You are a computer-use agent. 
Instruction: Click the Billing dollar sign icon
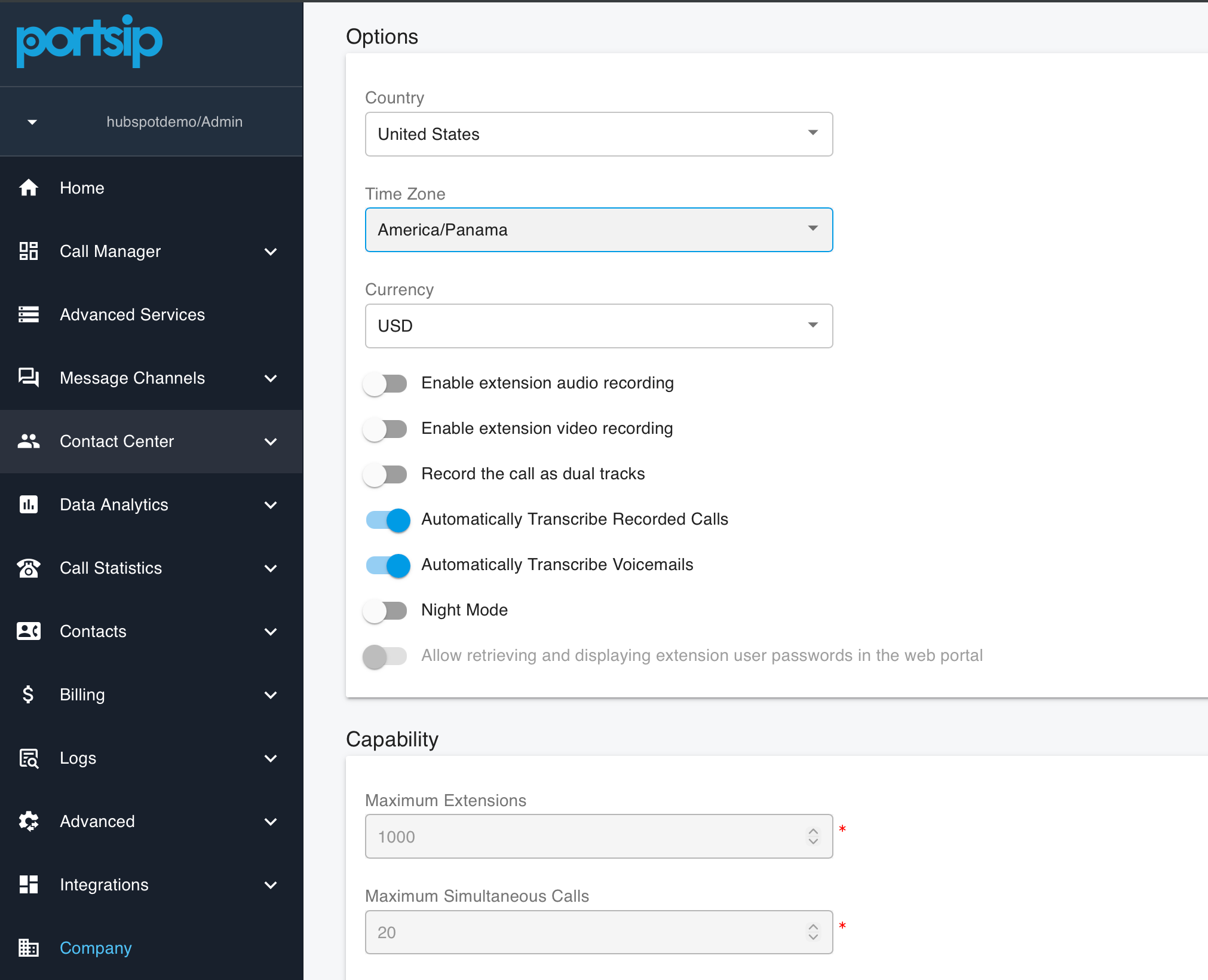click(x=28, y=694)
